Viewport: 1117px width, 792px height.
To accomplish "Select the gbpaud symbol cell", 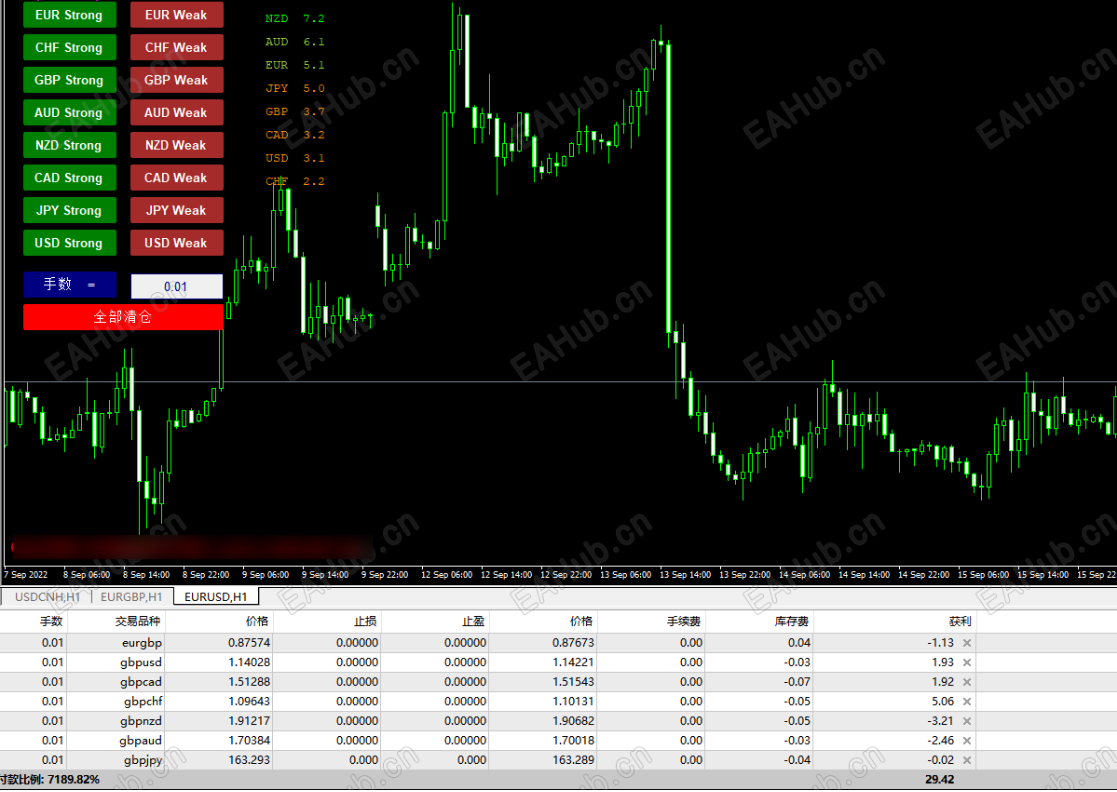I will [141, 741].
